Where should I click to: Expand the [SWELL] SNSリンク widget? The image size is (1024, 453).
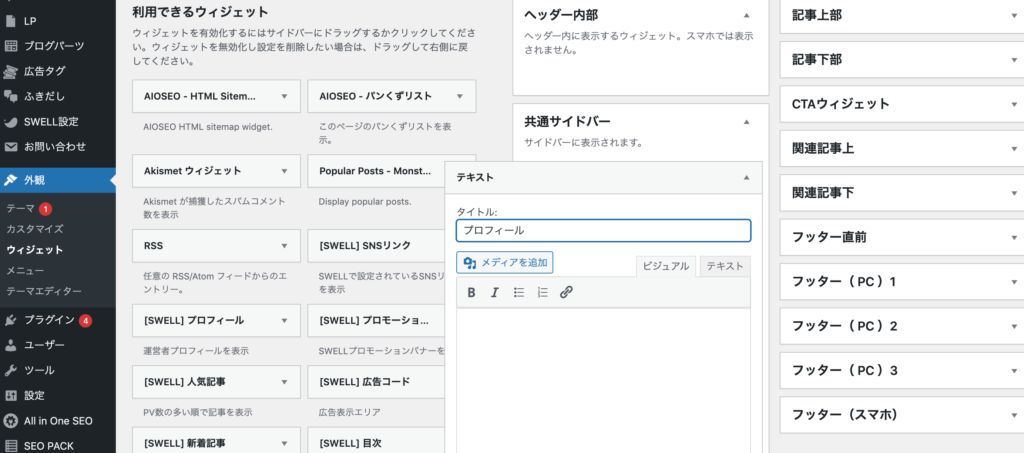pyautogui.click(x=376, y=246)
